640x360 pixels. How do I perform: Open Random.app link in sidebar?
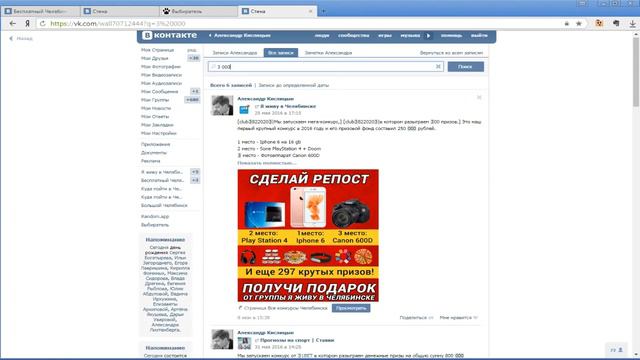pos(155,216)
